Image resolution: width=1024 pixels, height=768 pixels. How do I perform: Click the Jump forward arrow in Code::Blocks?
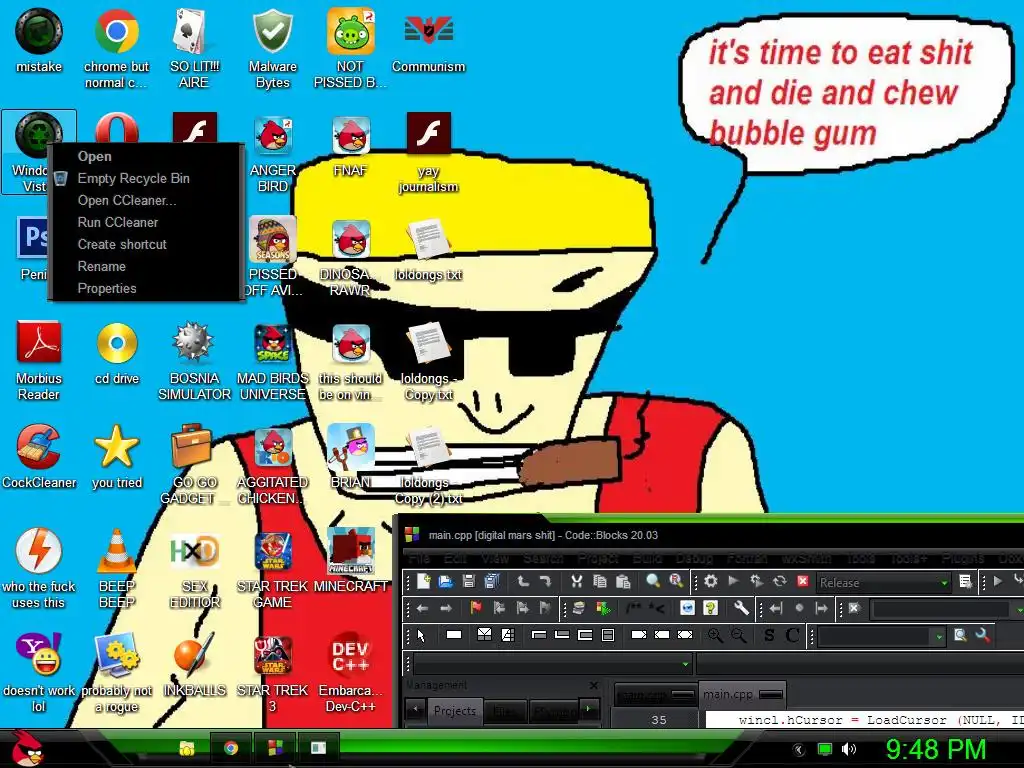tap(446, 609)
